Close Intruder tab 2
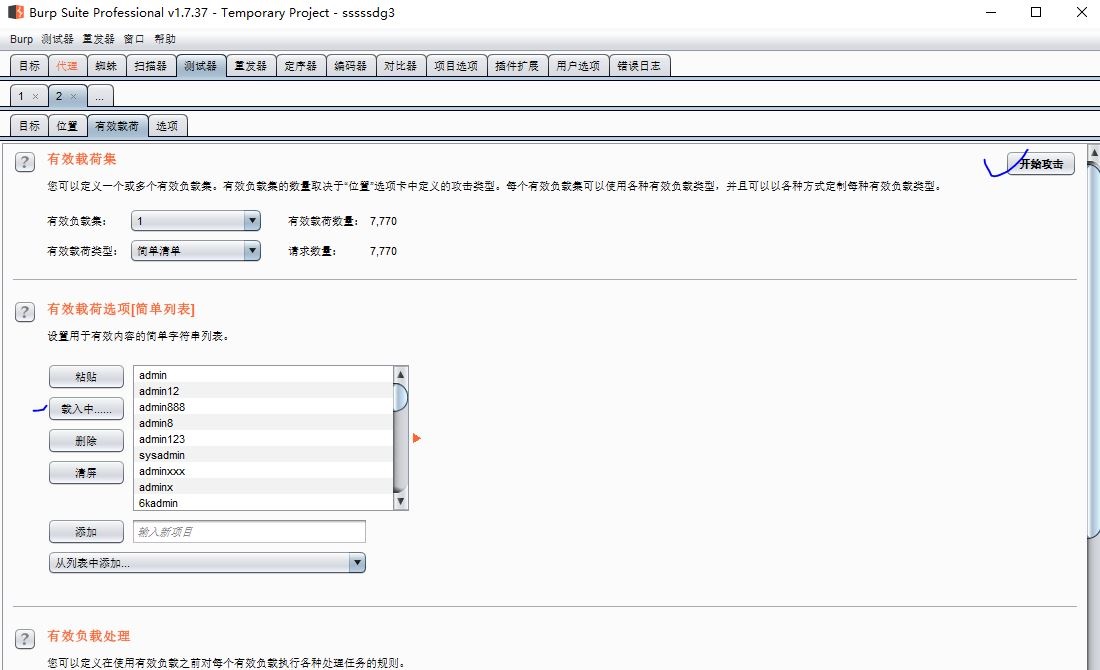The width and height of the screenshot is (1100, 670). pos(73,96)
